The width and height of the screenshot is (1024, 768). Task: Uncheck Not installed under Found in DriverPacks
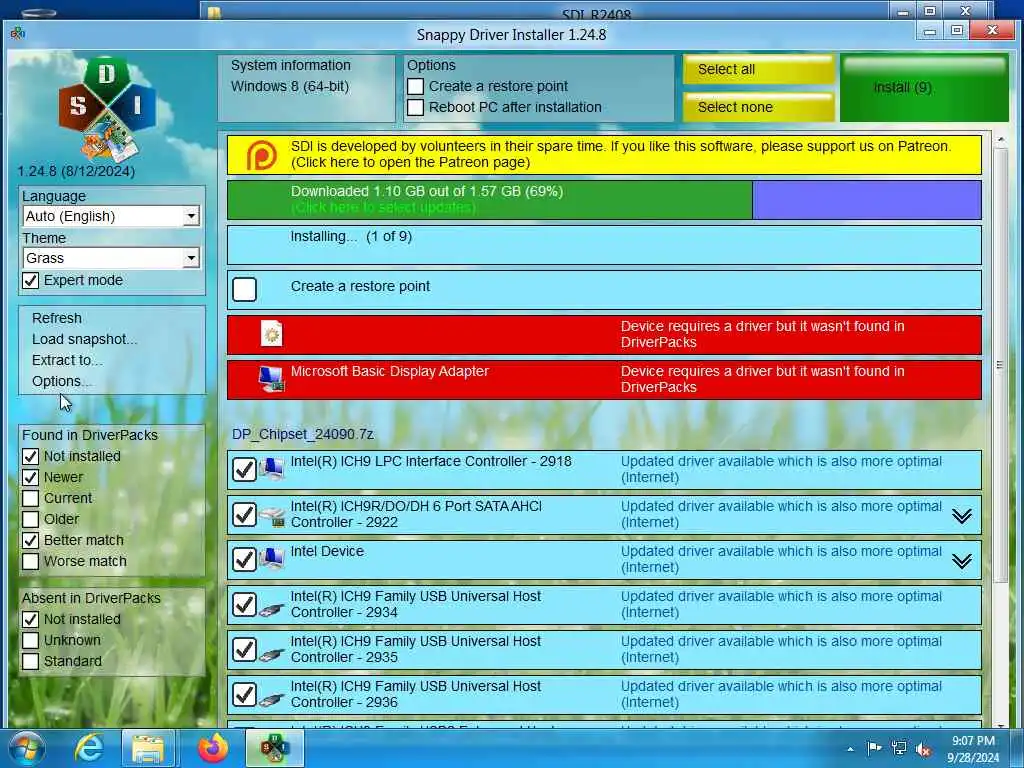tap(31, 456)
